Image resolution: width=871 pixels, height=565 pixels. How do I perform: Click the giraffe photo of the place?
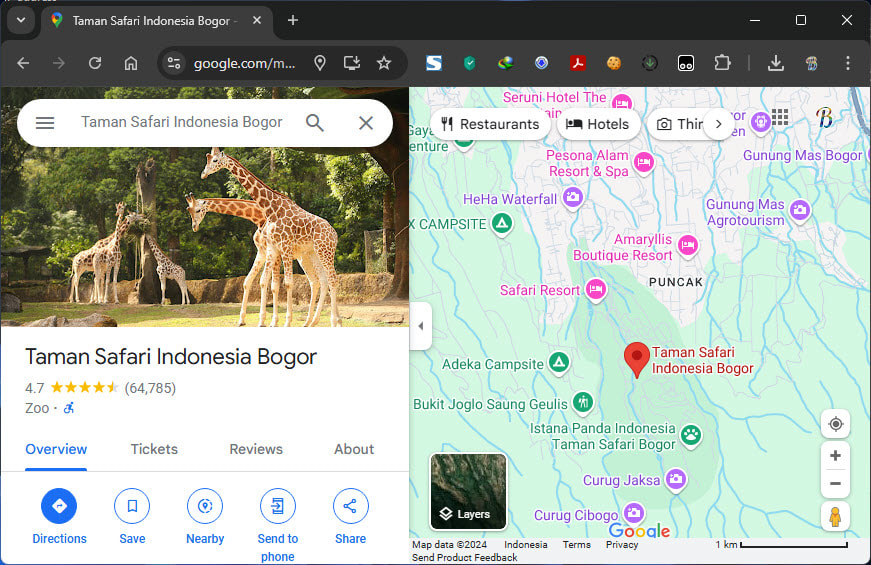click(x=204, y=236)
